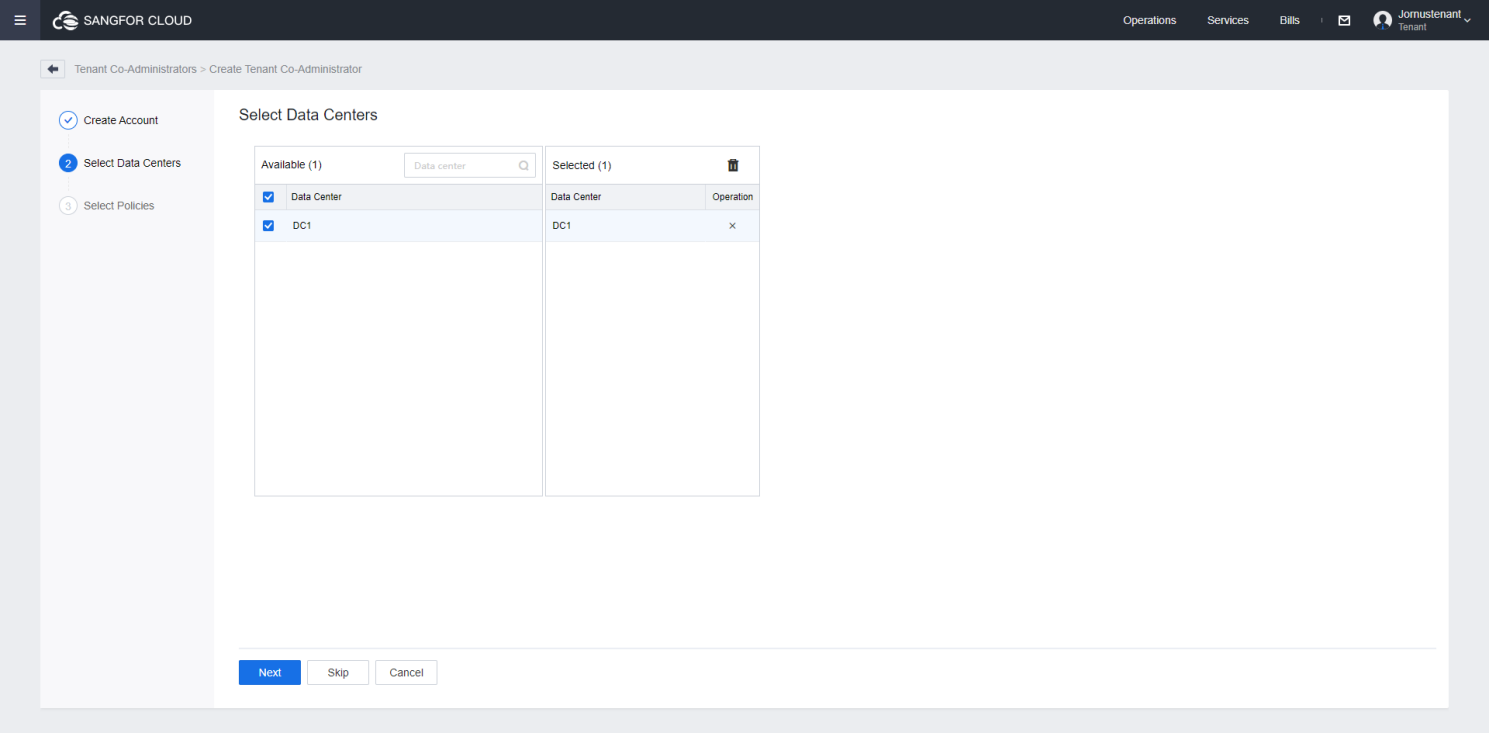Click the Sangfor Cloud logo
The width and height of the screenshot is (1489, 733).
coord(122,20)
